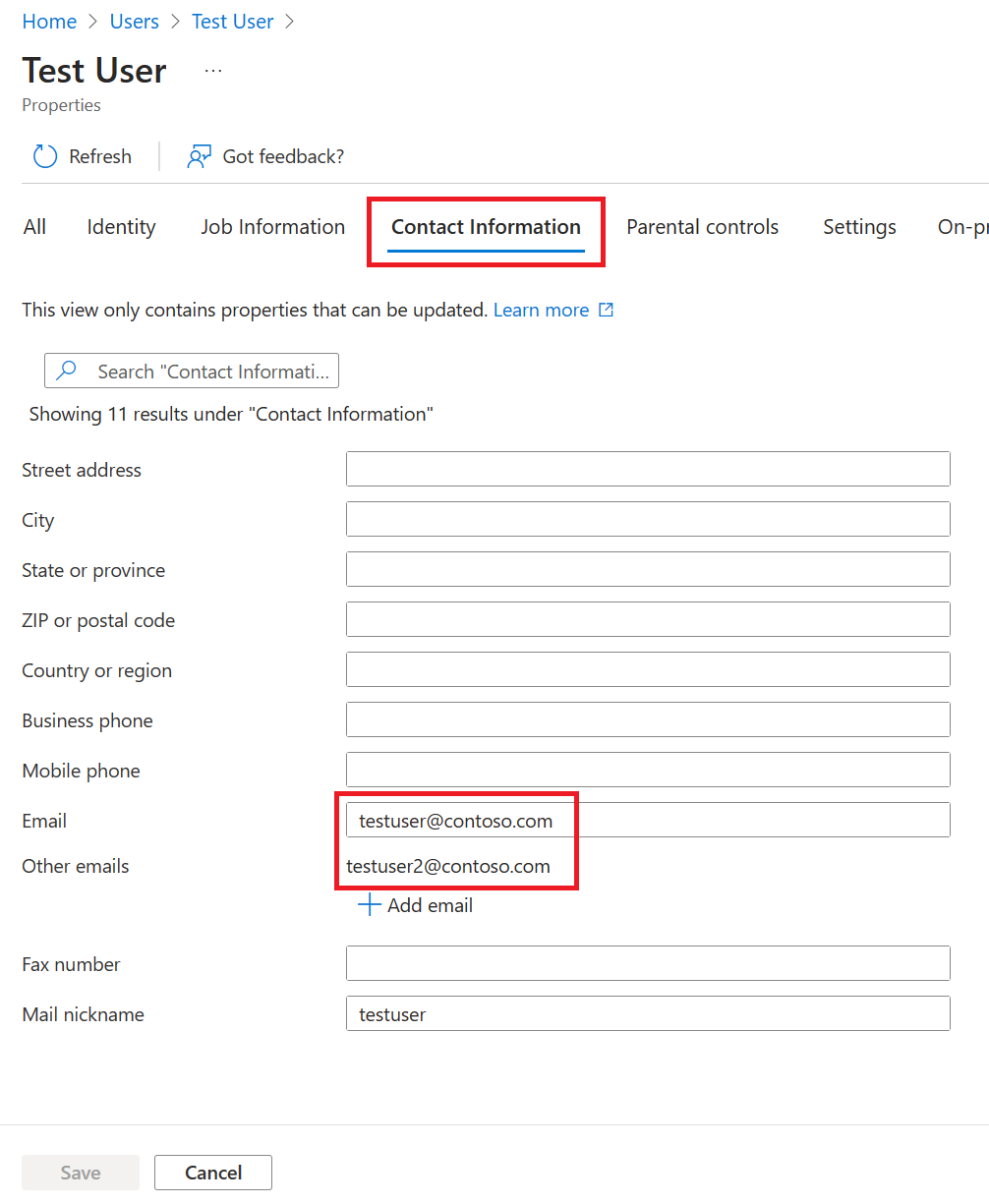Click the Refresh circular arrow icon
Viewport: 989px width, 1204px height.
click(x=45, y=156)
